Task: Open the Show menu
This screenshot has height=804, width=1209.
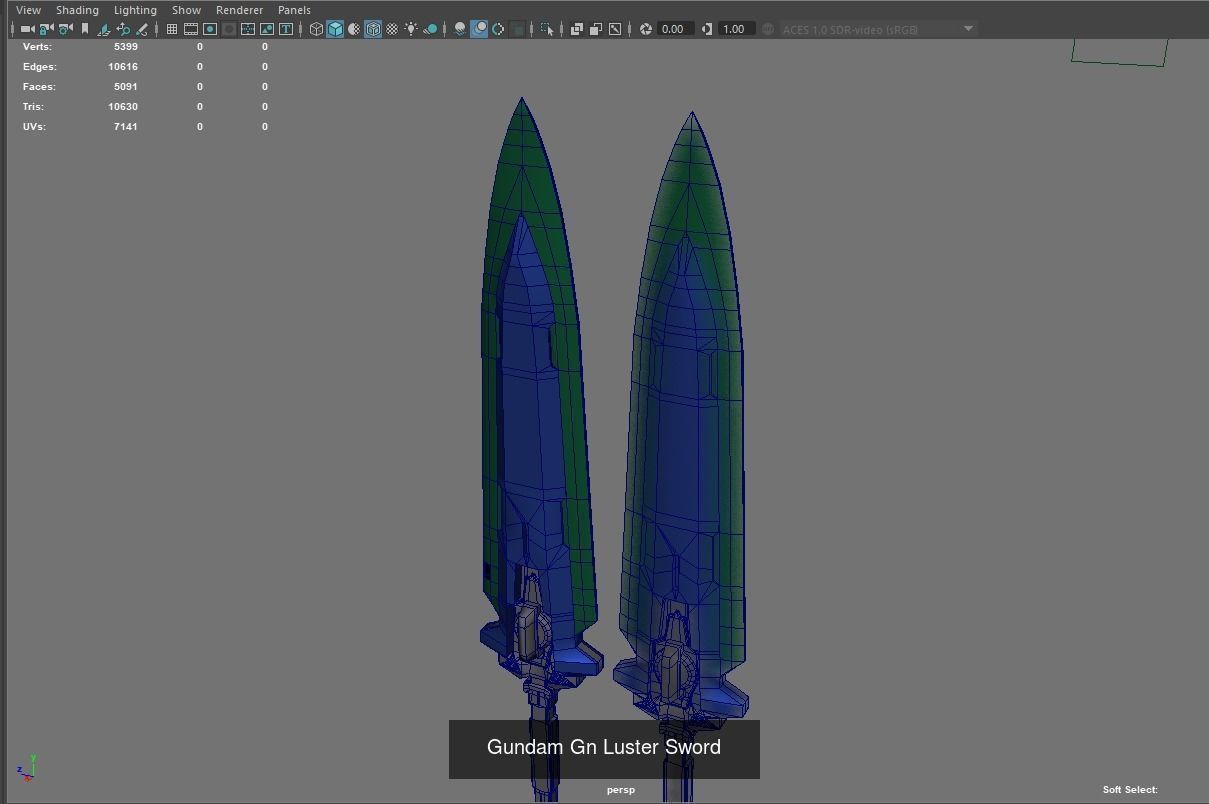Action: 186,10
